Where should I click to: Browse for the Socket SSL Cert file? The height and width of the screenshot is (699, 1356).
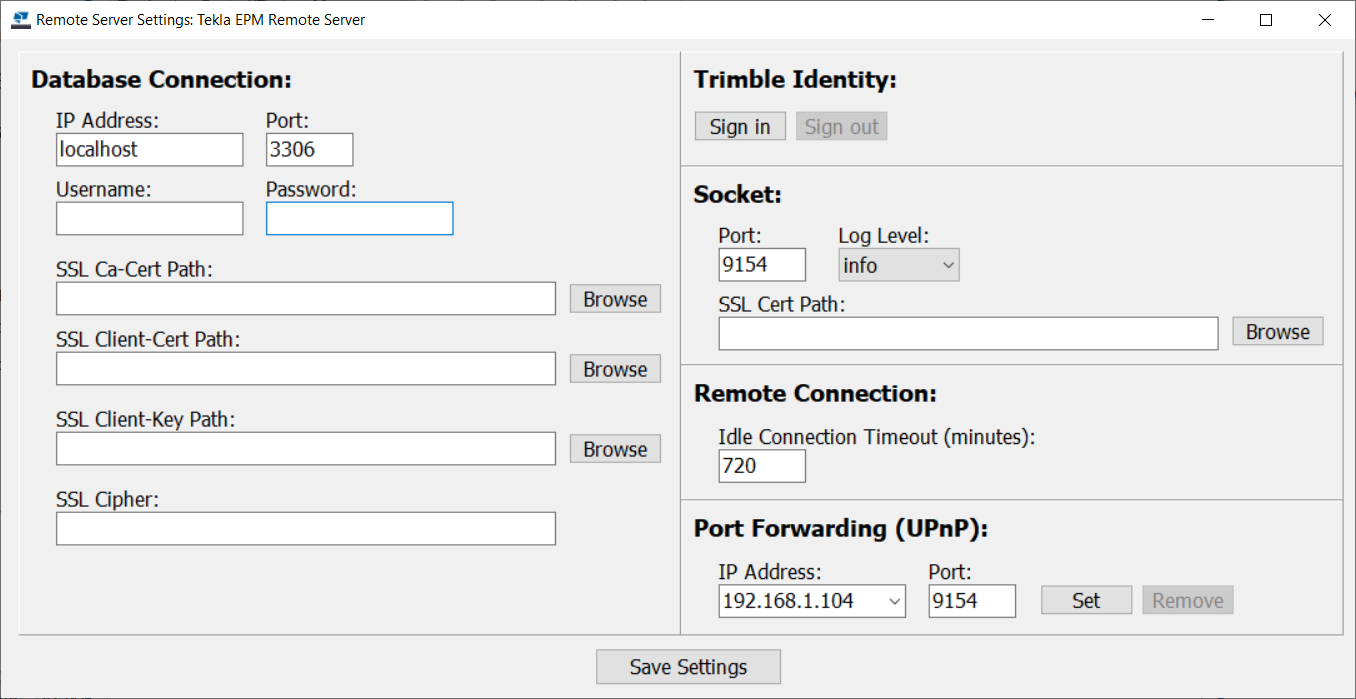point(1277,331)
